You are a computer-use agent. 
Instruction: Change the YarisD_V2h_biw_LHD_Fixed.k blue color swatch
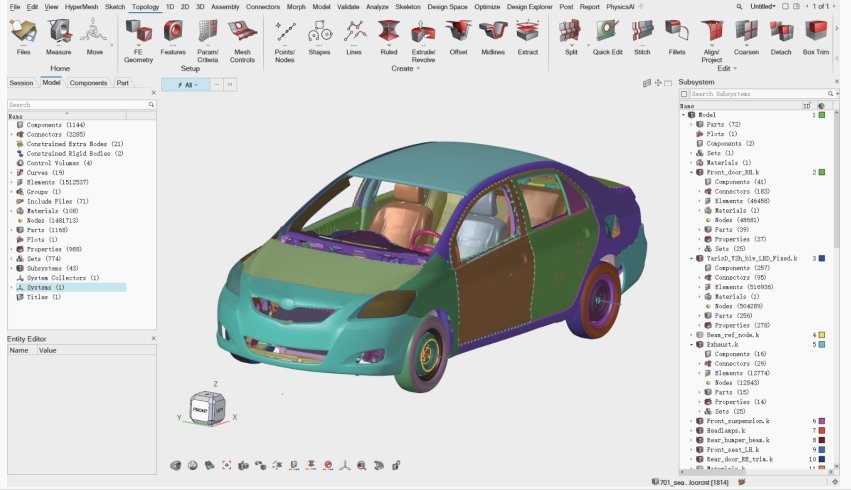pos(822,258)
